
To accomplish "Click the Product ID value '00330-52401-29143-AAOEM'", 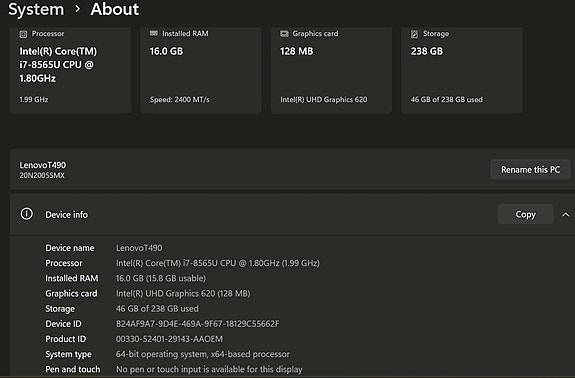I will click(x=169, y=339).
